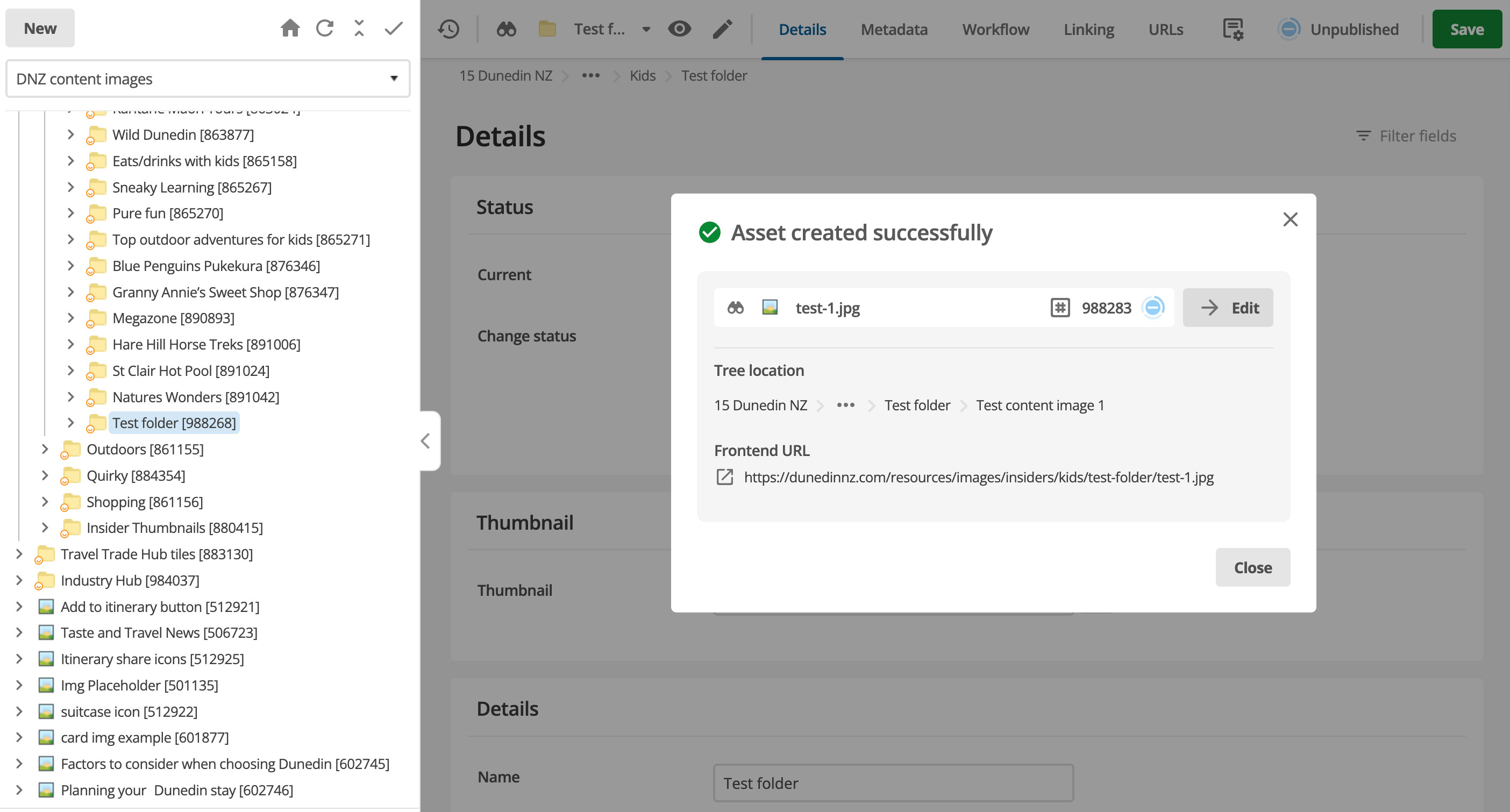Expand the Wild Dunedin tree node
Viewport: 1510px width, 812px height.
click(x=70, y=135)
